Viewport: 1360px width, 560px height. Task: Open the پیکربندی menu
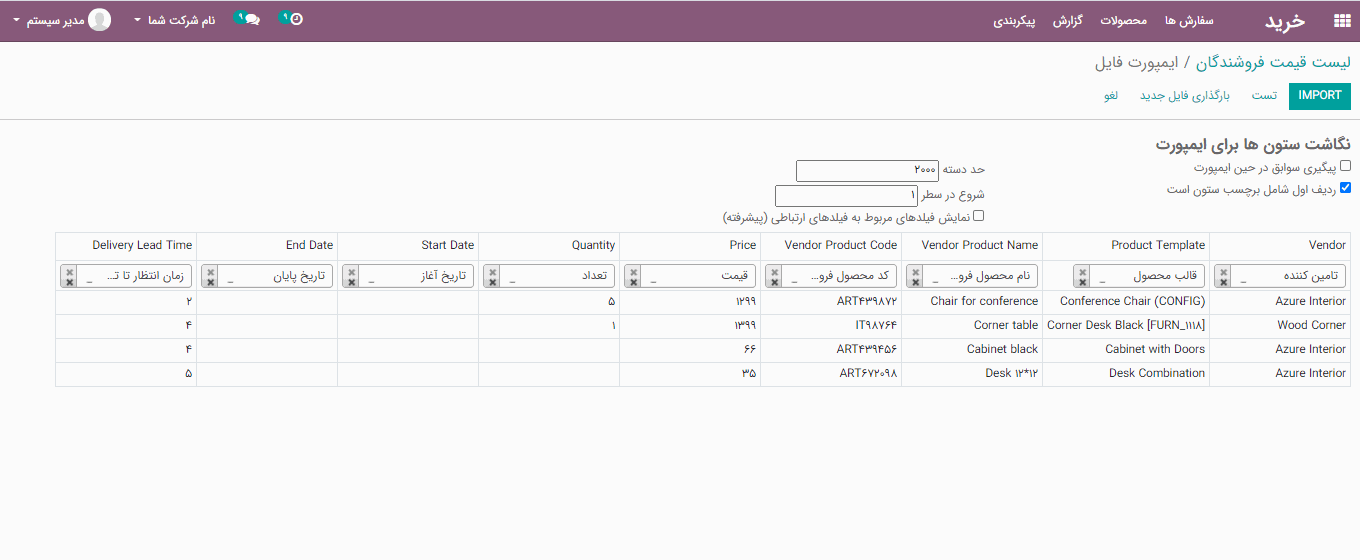pos(1014,20)
